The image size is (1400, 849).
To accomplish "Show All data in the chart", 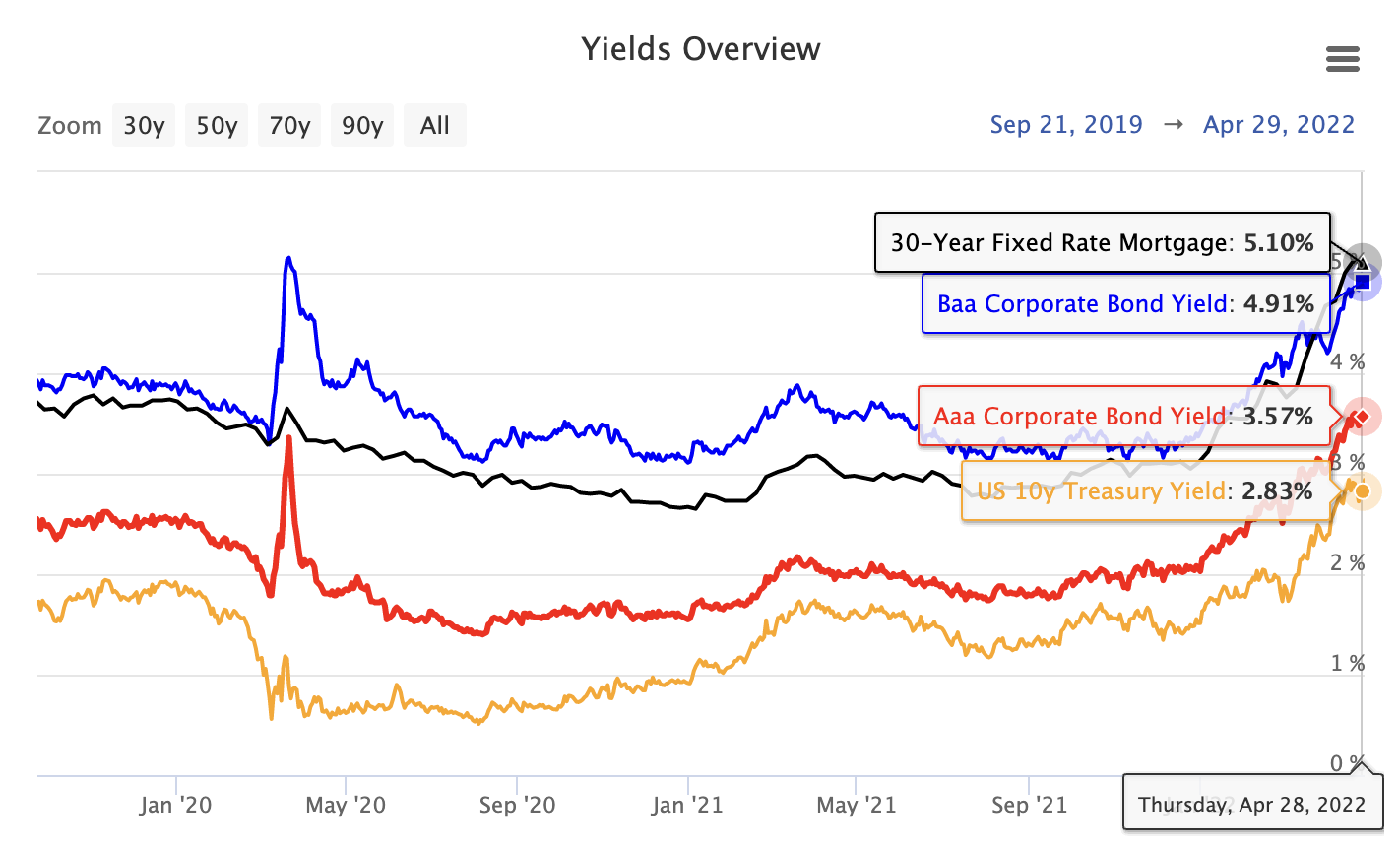I will tap(434, 126).
